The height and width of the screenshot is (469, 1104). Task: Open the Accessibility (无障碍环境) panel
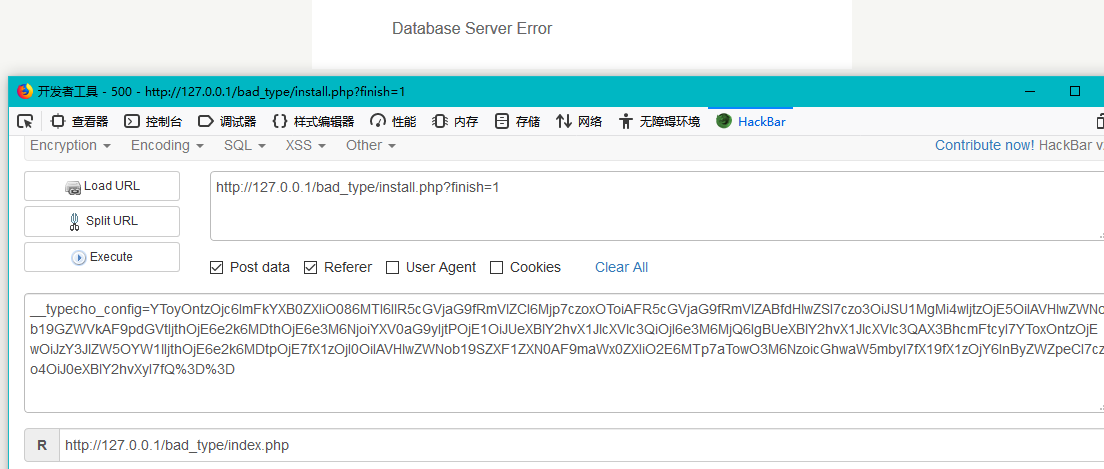pos(659,121)
